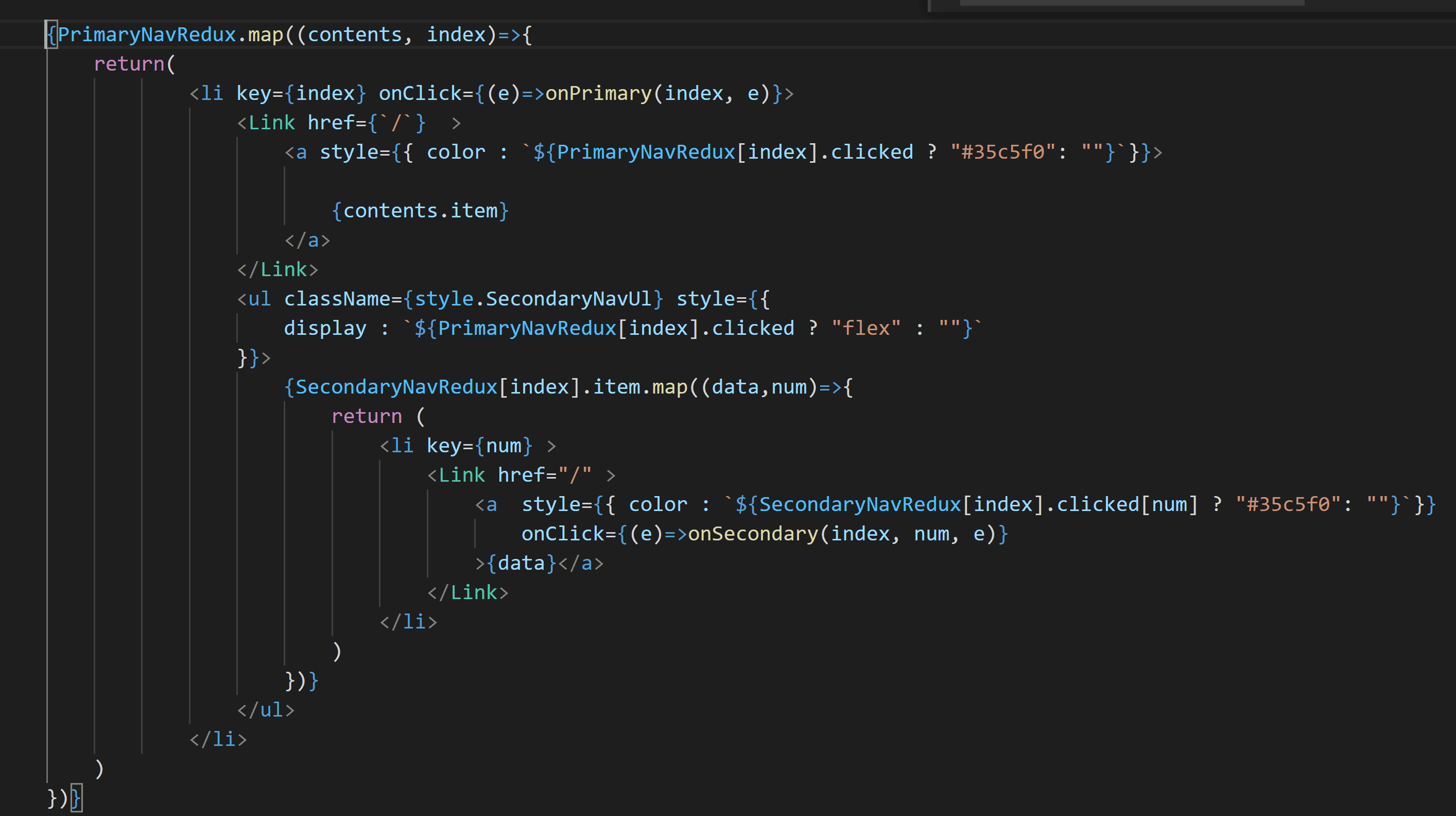Click highlighted closing brace on the last line
The width and height of the screenshot is (1456, 816).
pyautogui.click(x=76, y=798)
